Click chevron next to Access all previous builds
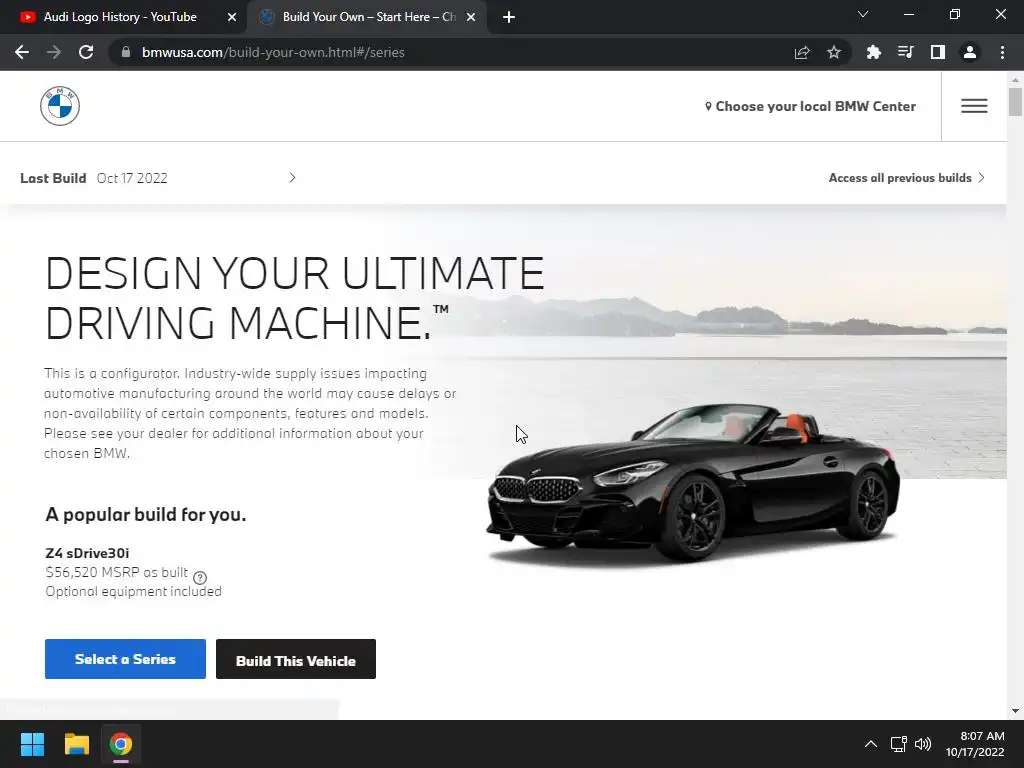The height and width of the screenshot is (768, 1024). tap(981, 178)
